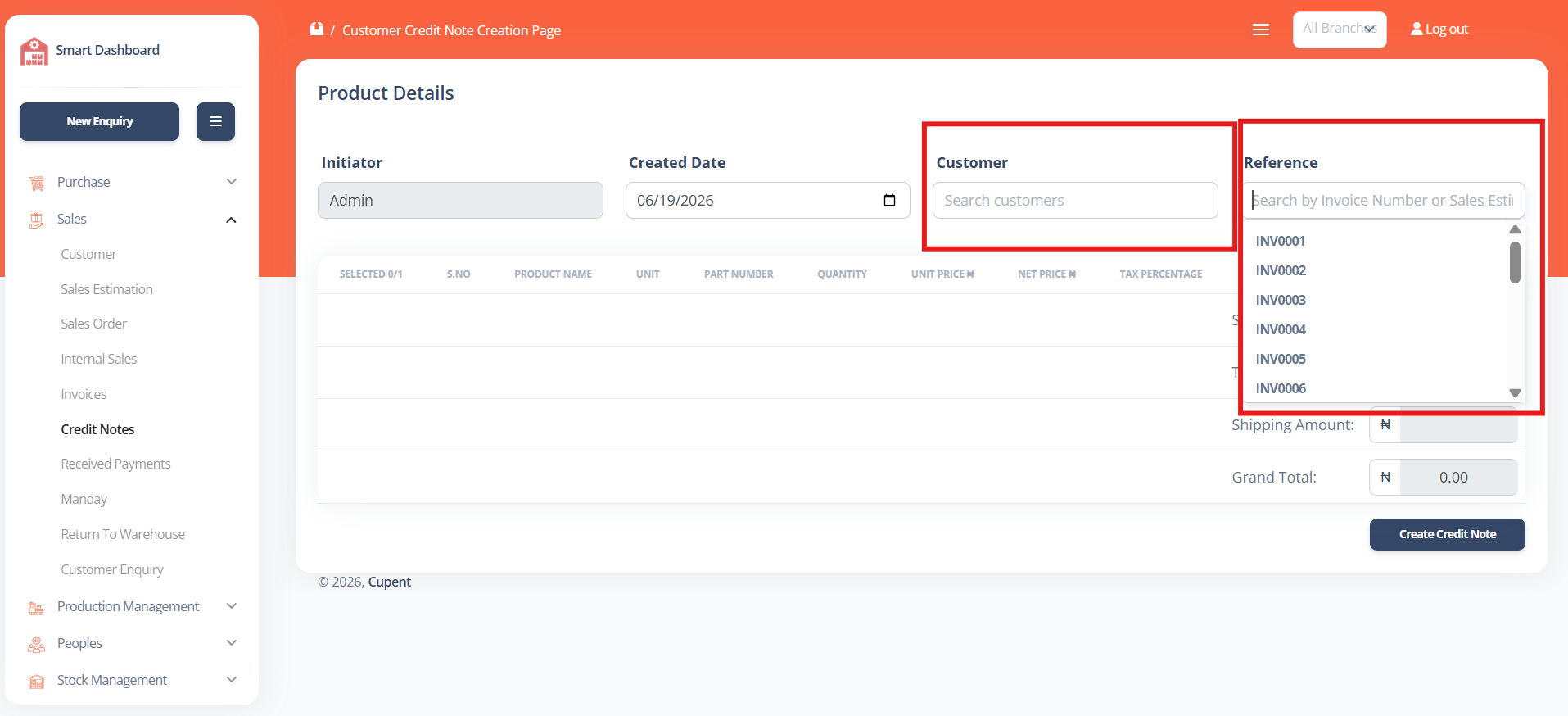Open Internal Sales menu item
Screen dimensions: 1568x716
98,359
